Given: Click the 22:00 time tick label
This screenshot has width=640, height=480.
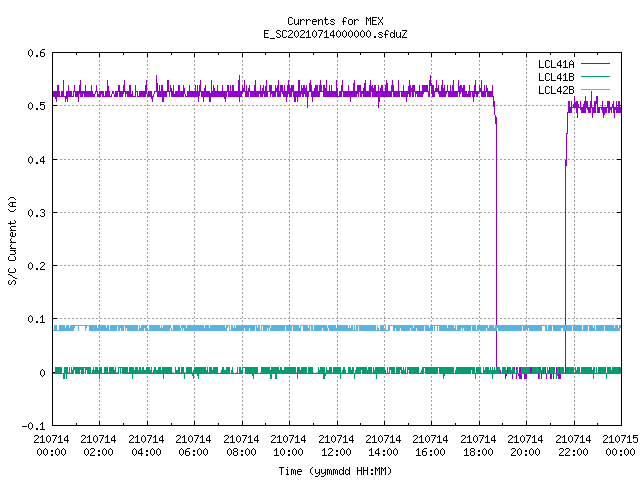Looking at the screenshot, I should pyautogui.click(x=573, y=452).
